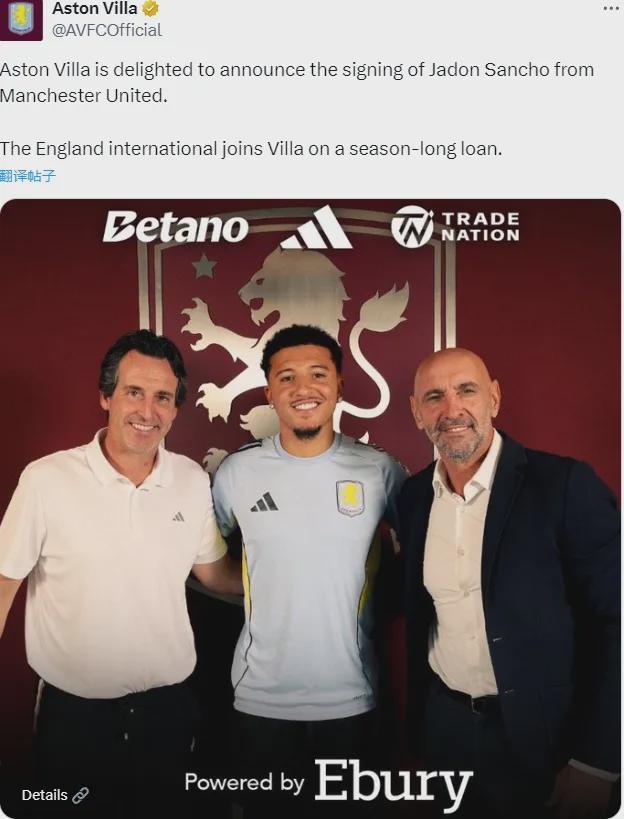Click the star on the wall crest
Viewport: 624px width, 819px height.
coord(204,266)
